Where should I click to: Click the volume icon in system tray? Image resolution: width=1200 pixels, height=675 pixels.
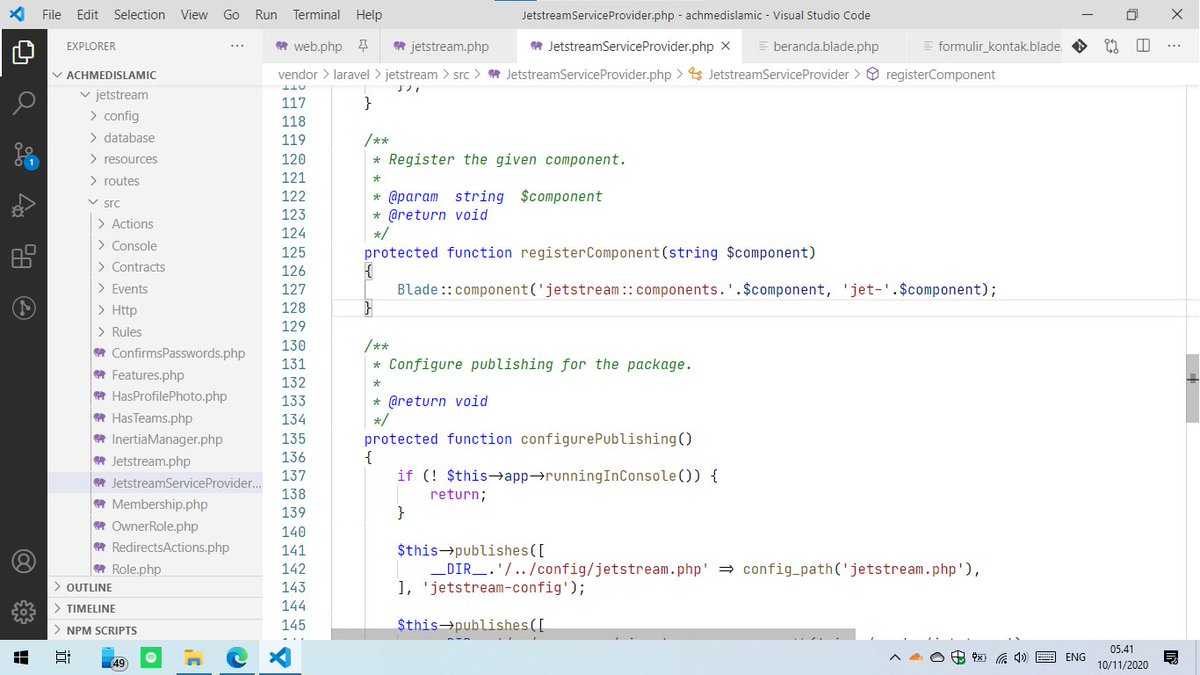[1020, 657]
